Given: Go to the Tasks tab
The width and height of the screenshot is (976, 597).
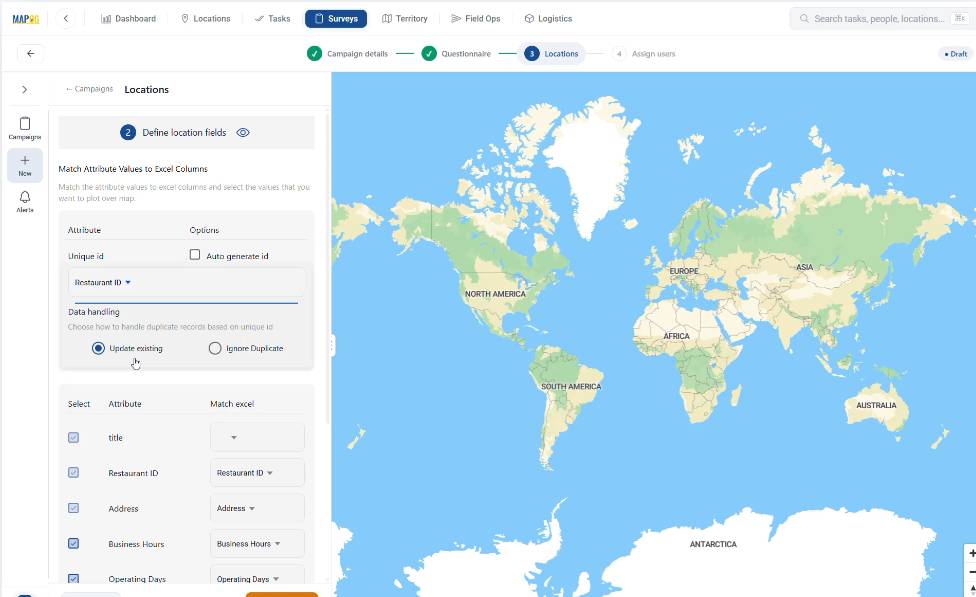Looking at the screenshot, I should point(273,19).
